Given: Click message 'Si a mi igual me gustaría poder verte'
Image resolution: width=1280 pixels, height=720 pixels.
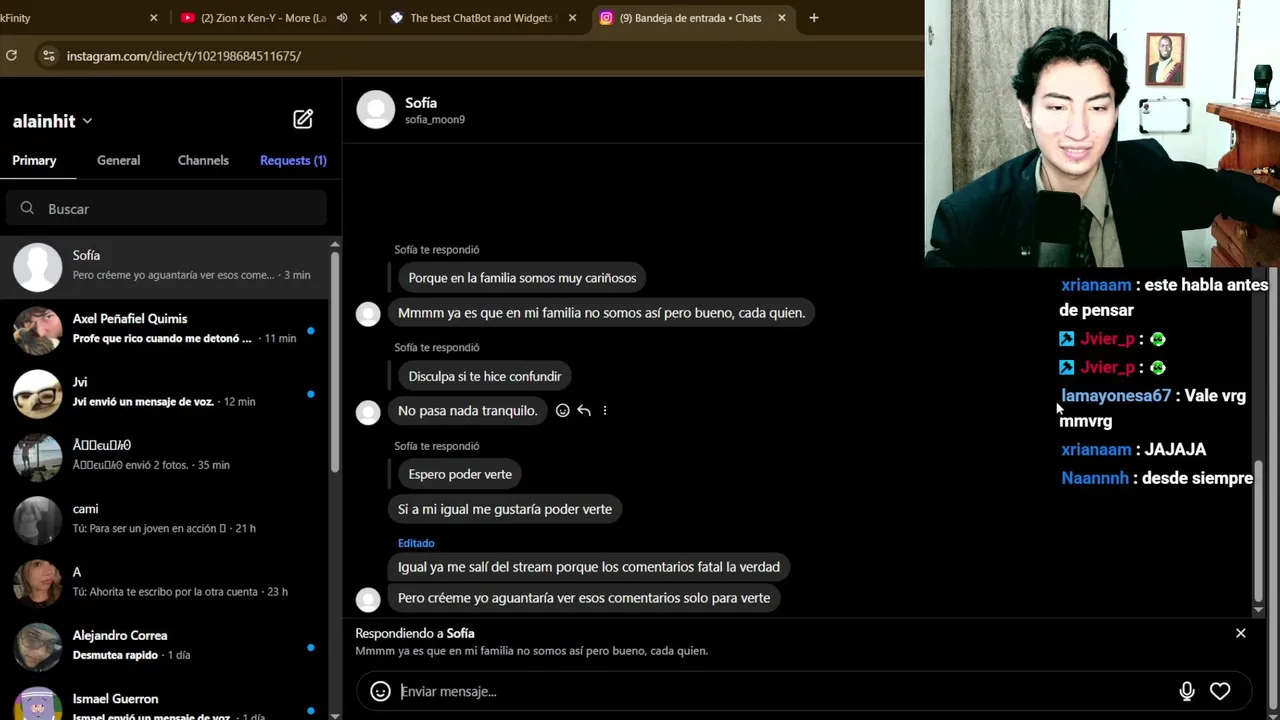Looking at the screenshot, I should pos(505,509).
